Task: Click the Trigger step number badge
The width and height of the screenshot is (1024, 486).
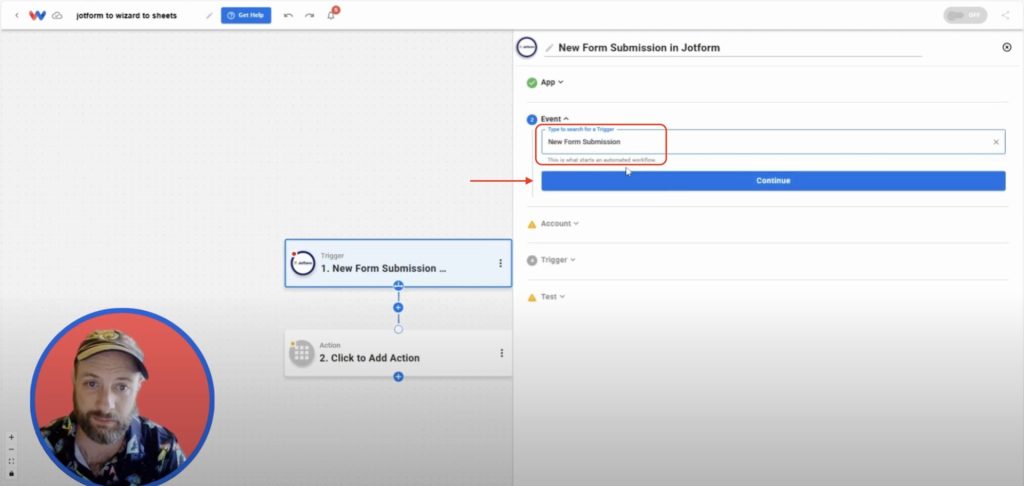Action: point(532,261)
